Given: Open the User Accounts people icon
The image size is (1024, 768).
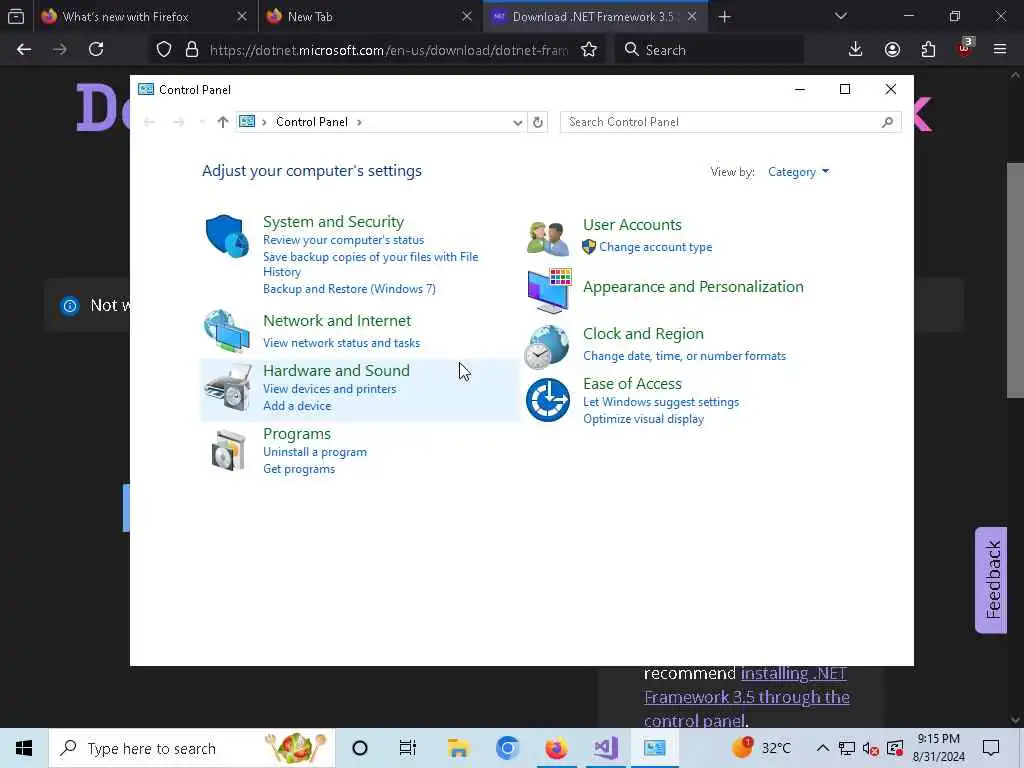Looking at the screenshot, I should click(x=547, y=238).
